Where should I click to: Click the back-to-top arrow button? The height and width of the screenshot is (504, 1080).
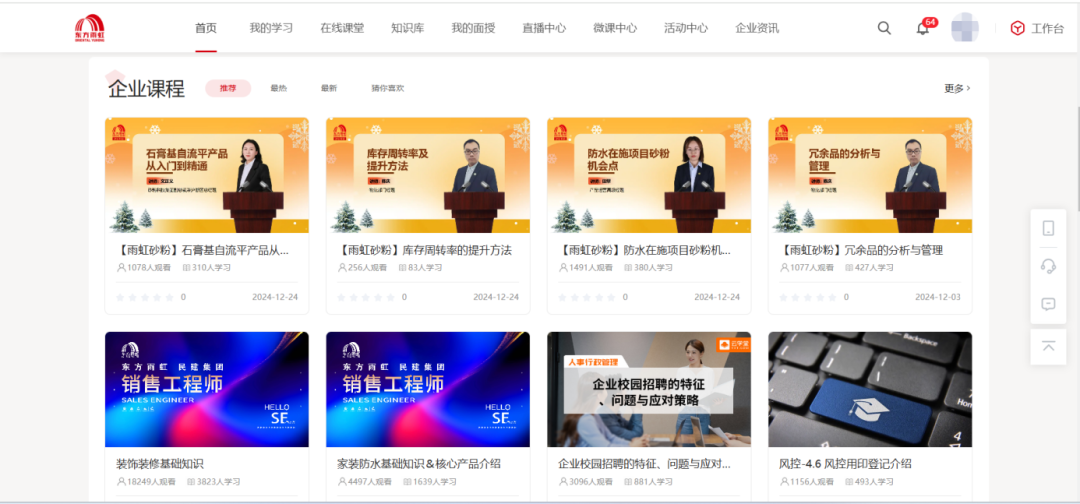pyautogui.click(x=1048, y=347)
